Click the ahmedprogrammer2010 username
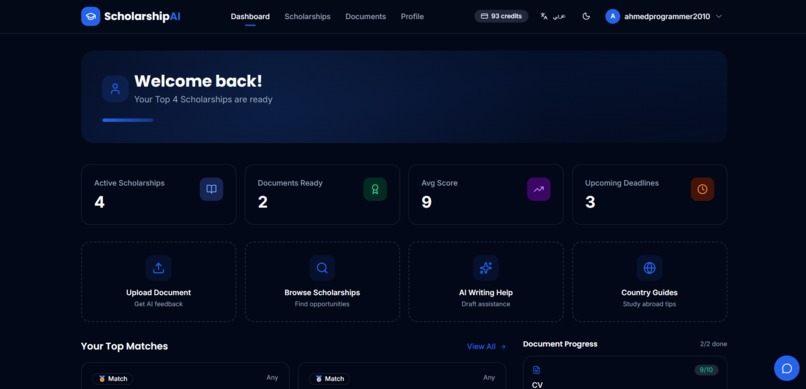 667,16
